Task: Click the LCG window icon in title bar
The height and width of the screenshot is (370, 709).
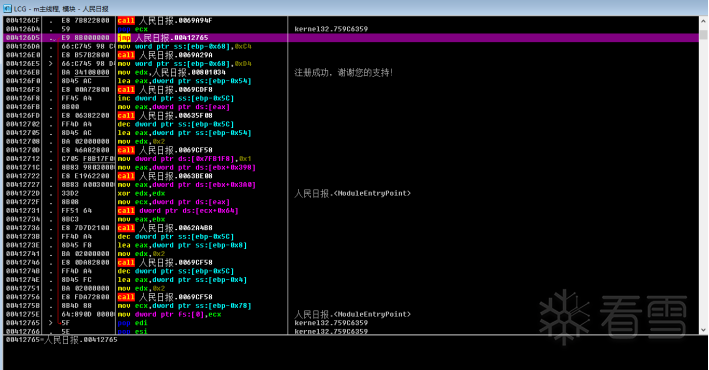Action: pyautogui.click(x=7, y=8)
